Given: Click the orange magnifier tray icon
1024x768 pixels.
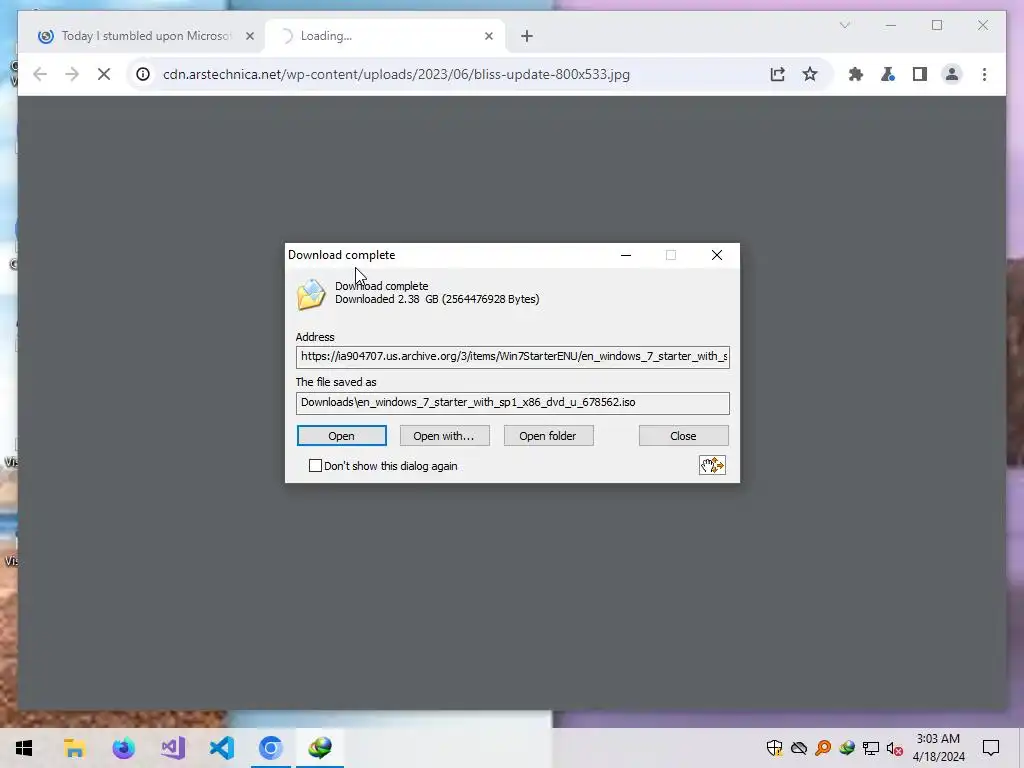Looking at the screenshot, I should pos(823,748).
